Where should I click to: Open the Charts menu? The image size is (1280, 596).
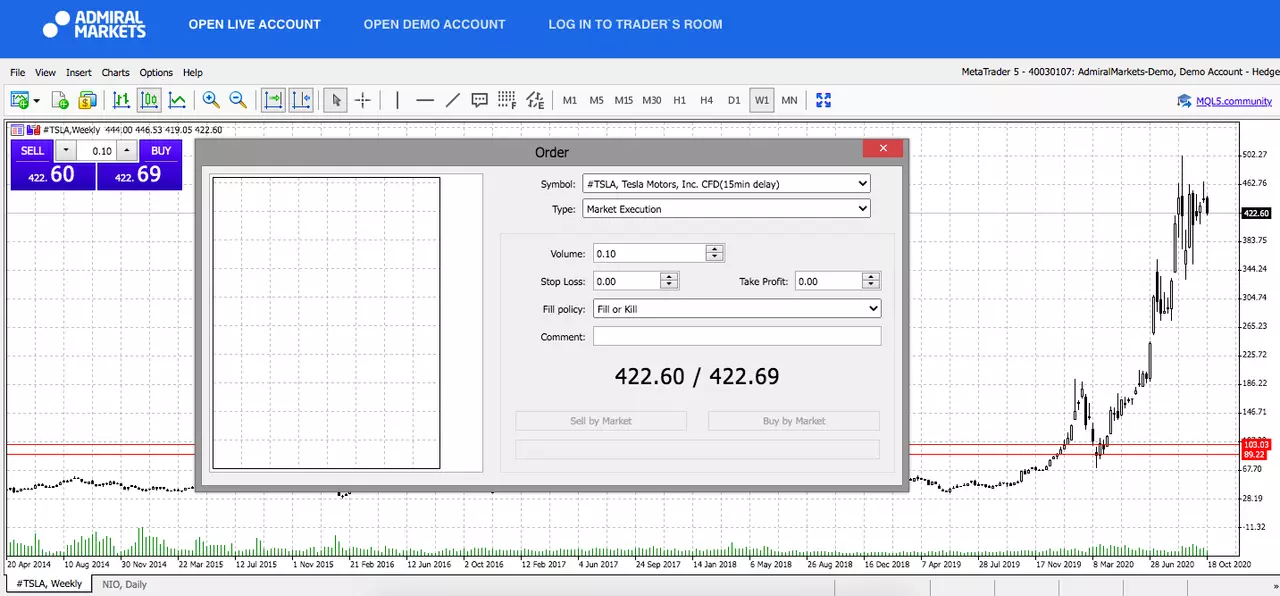pos(116,72)
